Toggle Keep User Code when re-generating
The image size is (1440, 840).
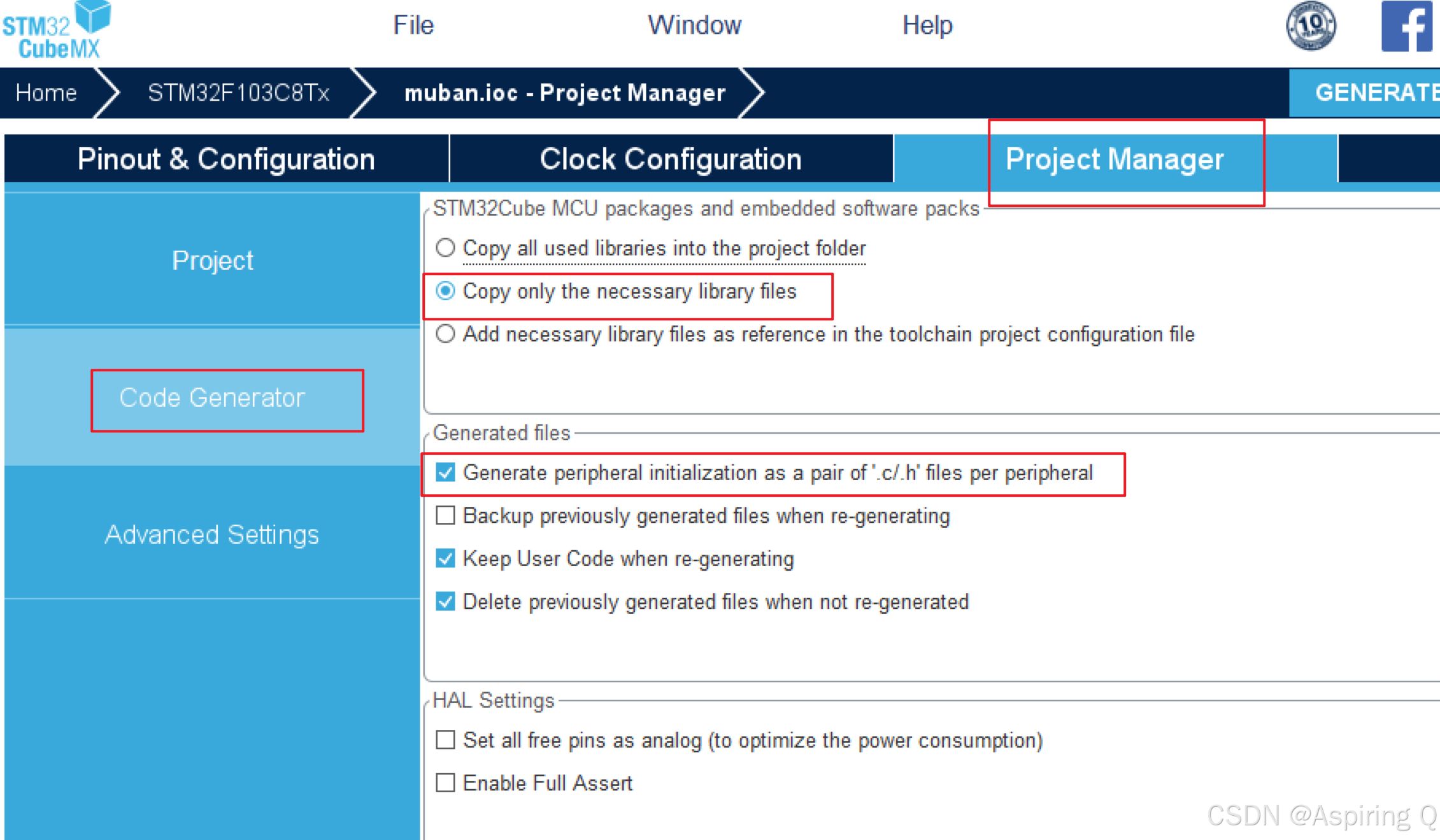445,559
